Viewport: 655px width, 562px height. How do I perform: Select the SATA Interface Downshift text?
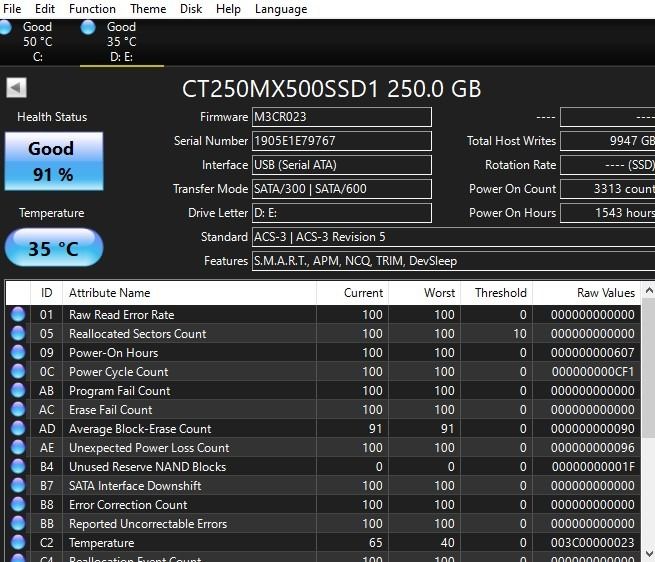(135, 486)
